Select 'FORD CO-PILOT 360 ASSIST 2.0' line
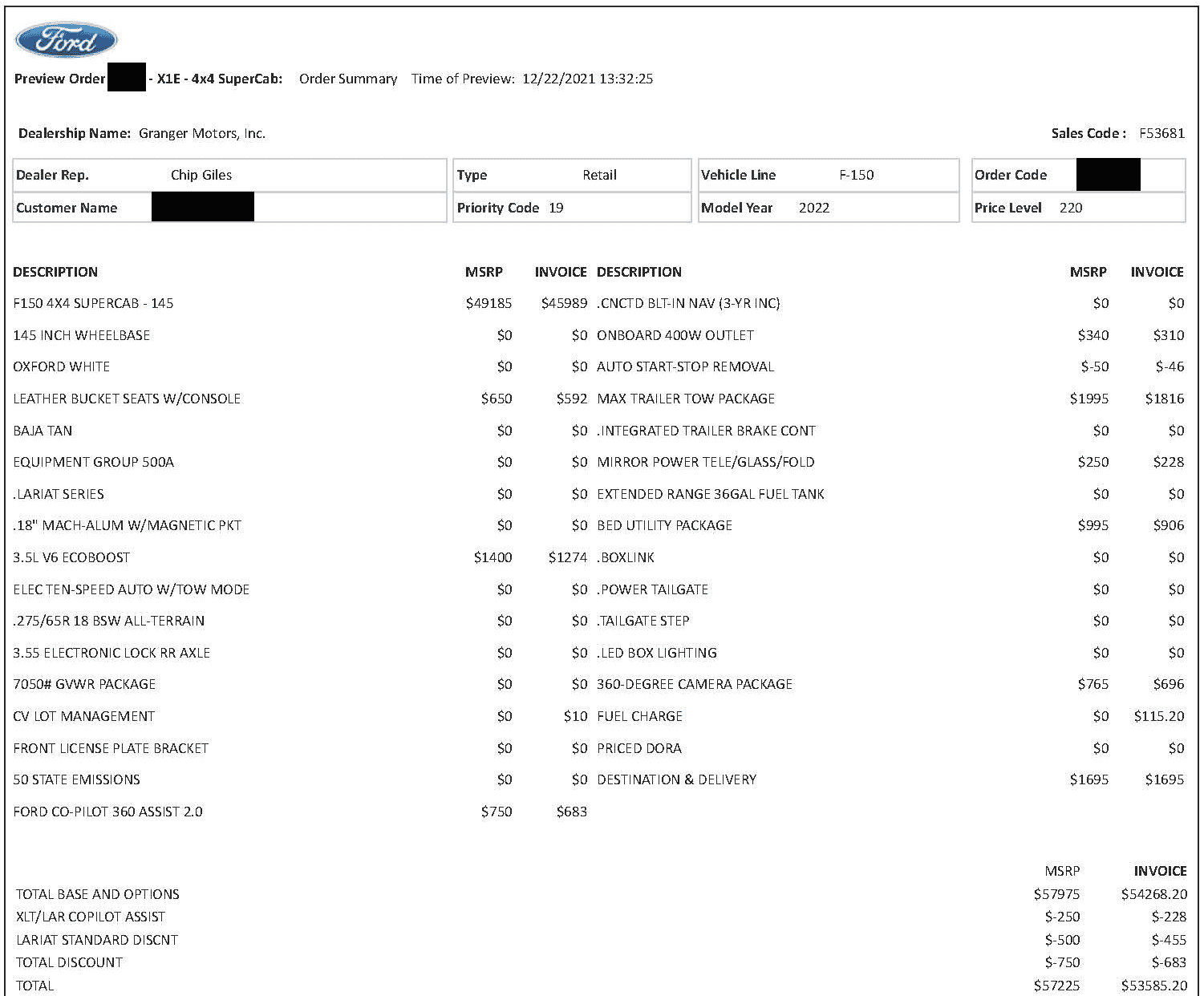Viewport: 1204px width, 996px height. pos(107,812)
